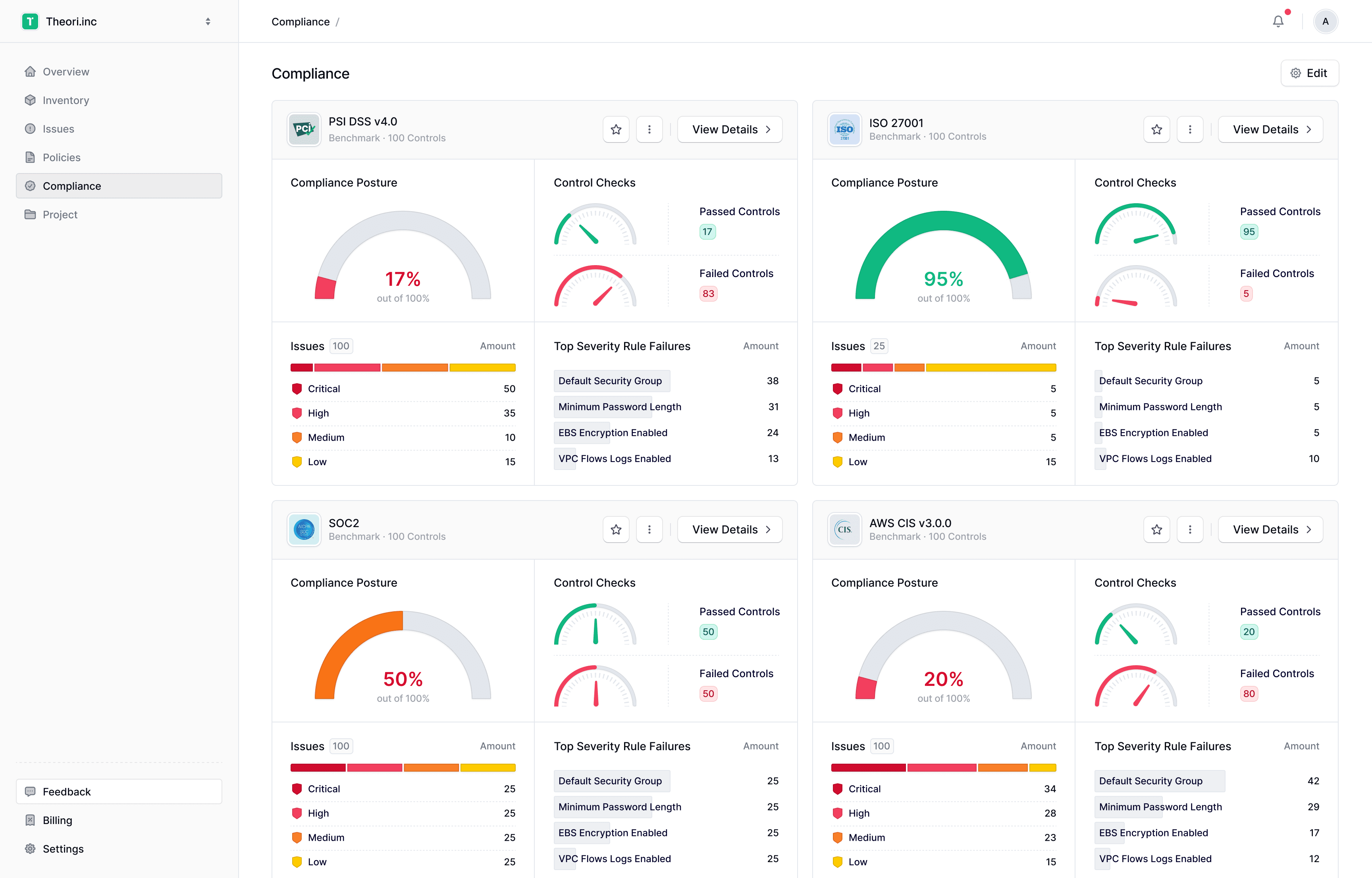
Task: Open Inventory in the sidebar
Action: [119, 100]
